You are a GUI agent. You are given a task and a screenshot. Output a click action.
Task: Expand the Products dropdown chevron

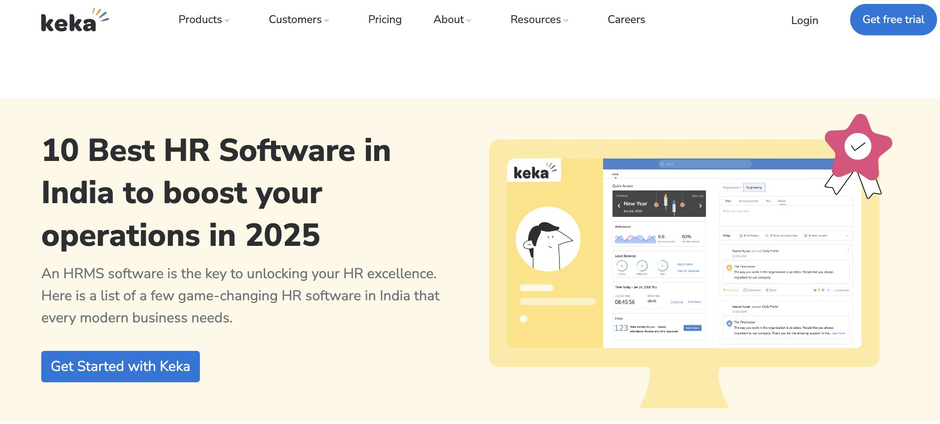click(227, 20)
